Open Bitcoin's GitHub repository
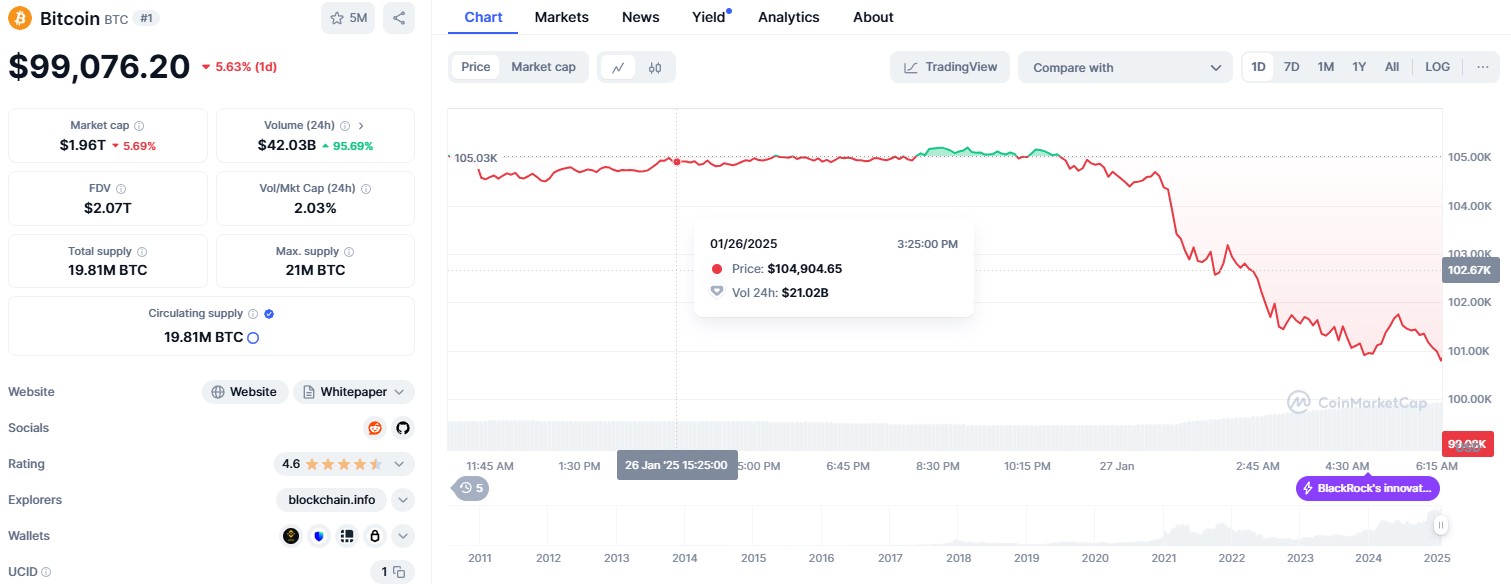1511x584 pixels. coord(402,428)
